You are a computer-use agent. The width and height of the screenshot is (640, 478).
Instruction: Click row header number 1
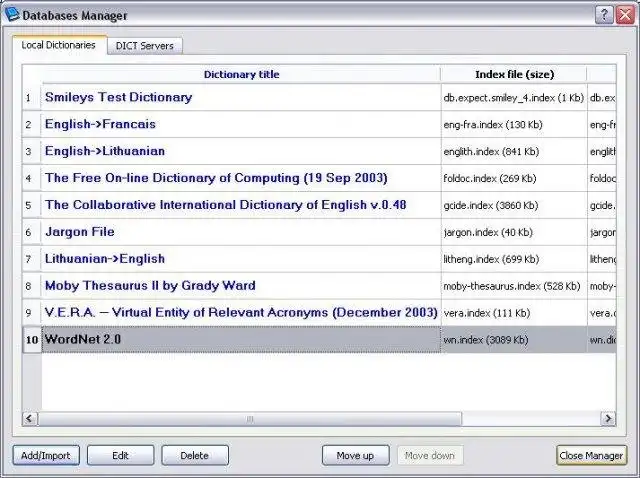(x=31, y=98)
